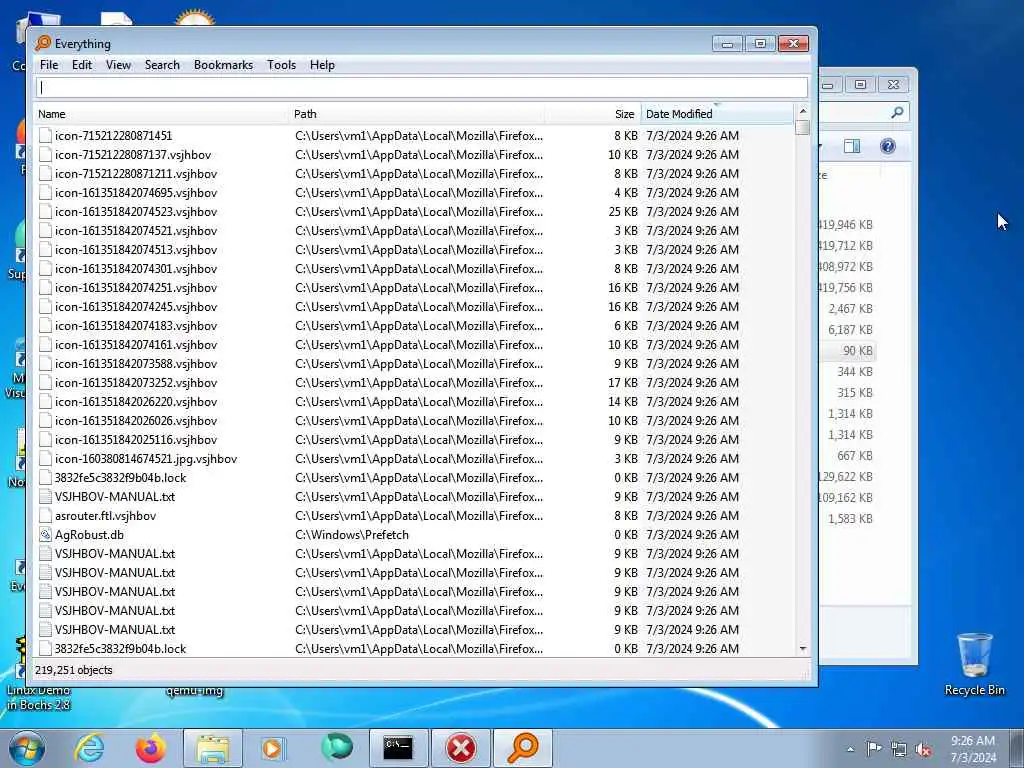Click the 90 KB row in Explorer window
1024x768 pixels.
pos(848,351)
